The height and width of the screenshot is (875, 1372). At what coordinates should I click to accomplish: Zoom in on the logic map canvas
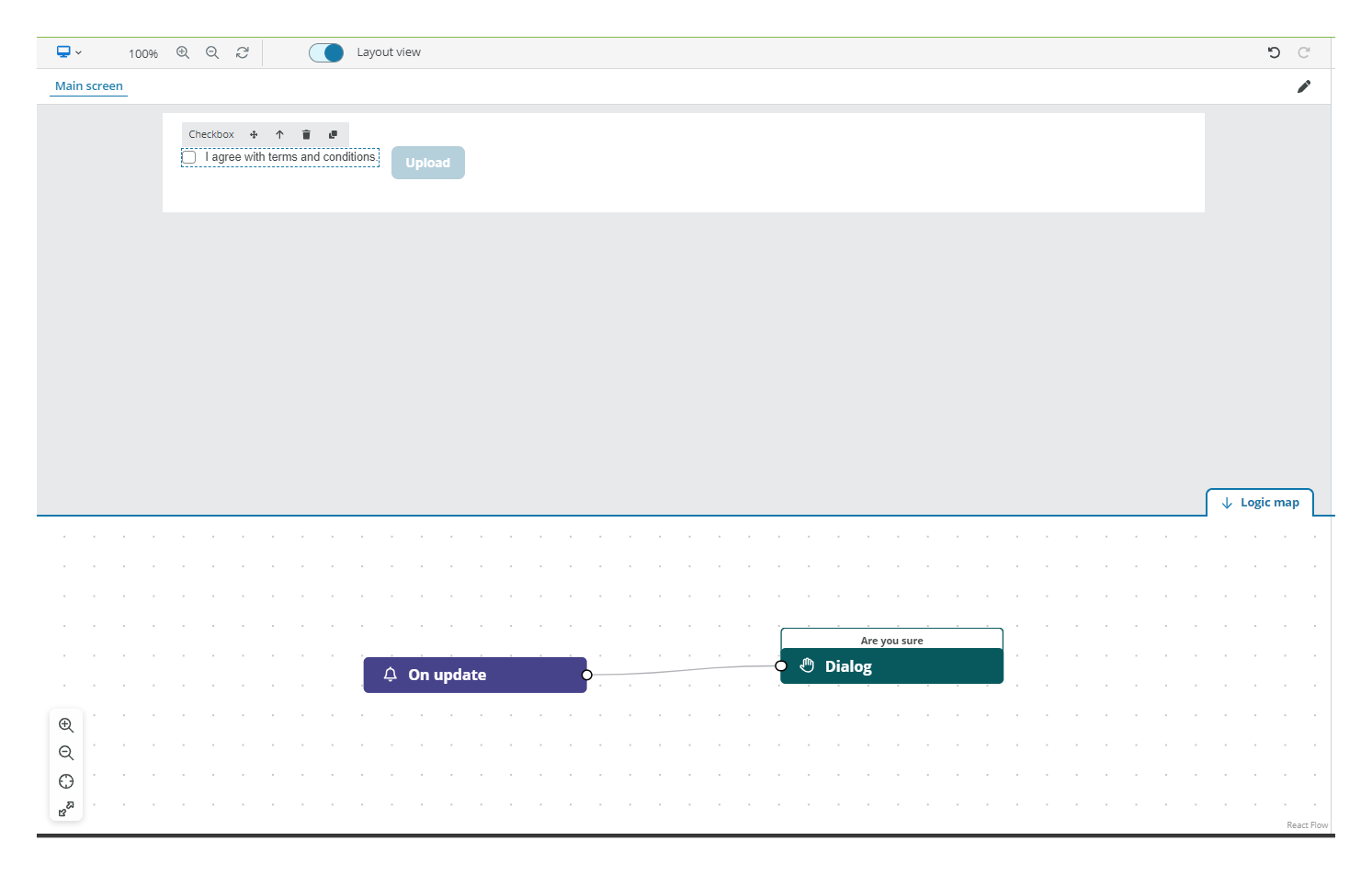coord(65,725)
